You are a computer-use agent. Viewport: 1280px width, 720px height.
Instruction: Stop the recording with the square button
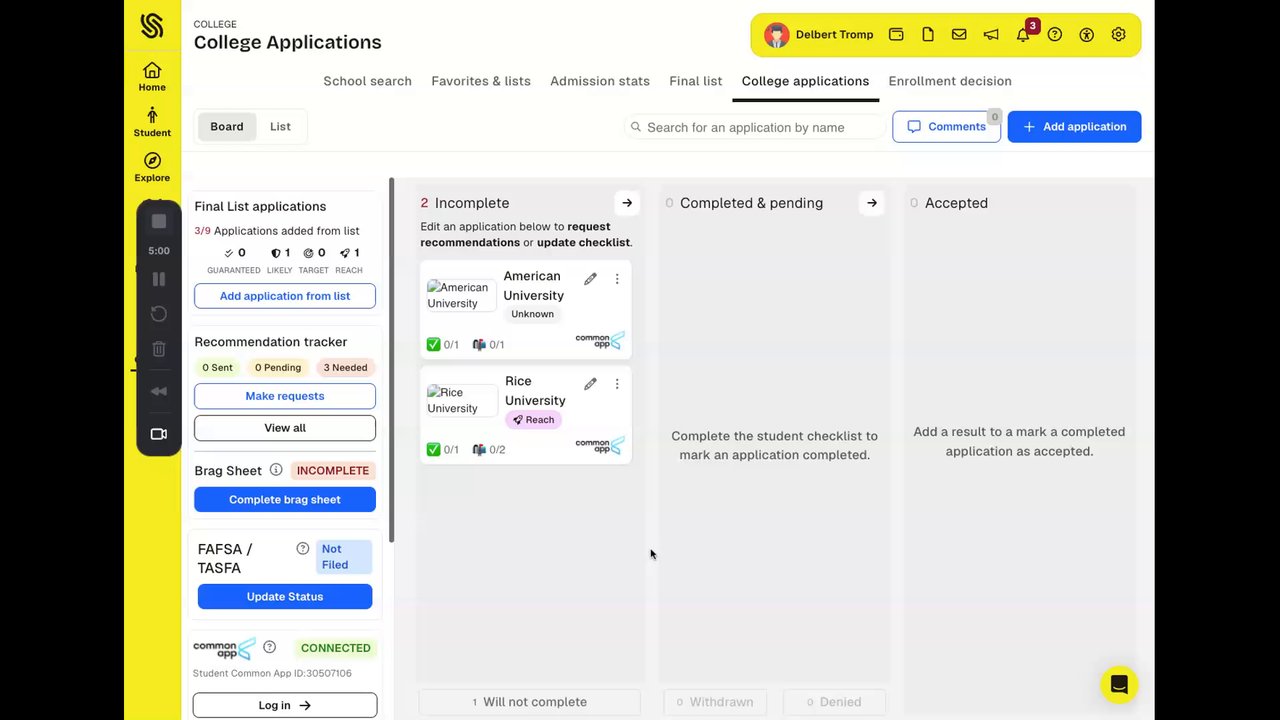coord(159,221)
